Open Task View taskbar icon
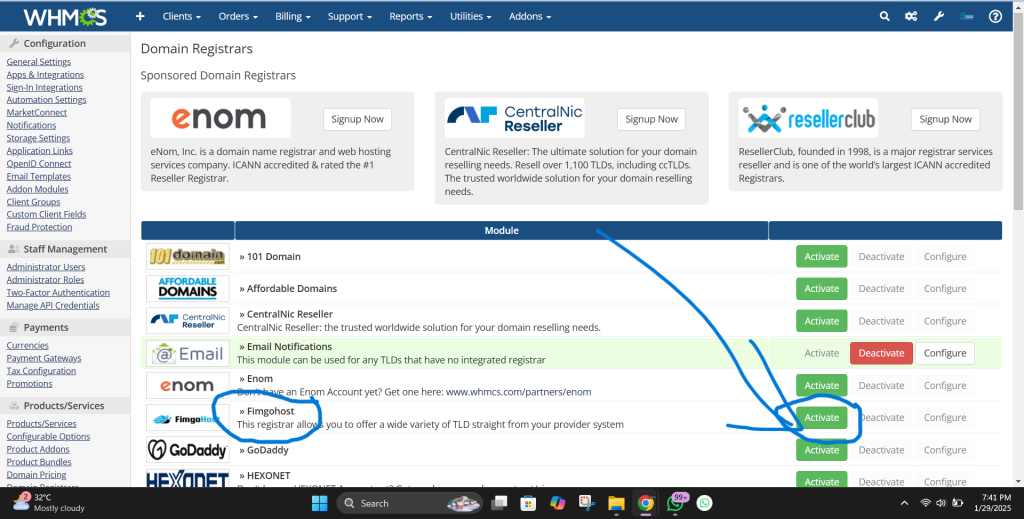This screenshot has height=519, width=1024. (x=499, y=503)
